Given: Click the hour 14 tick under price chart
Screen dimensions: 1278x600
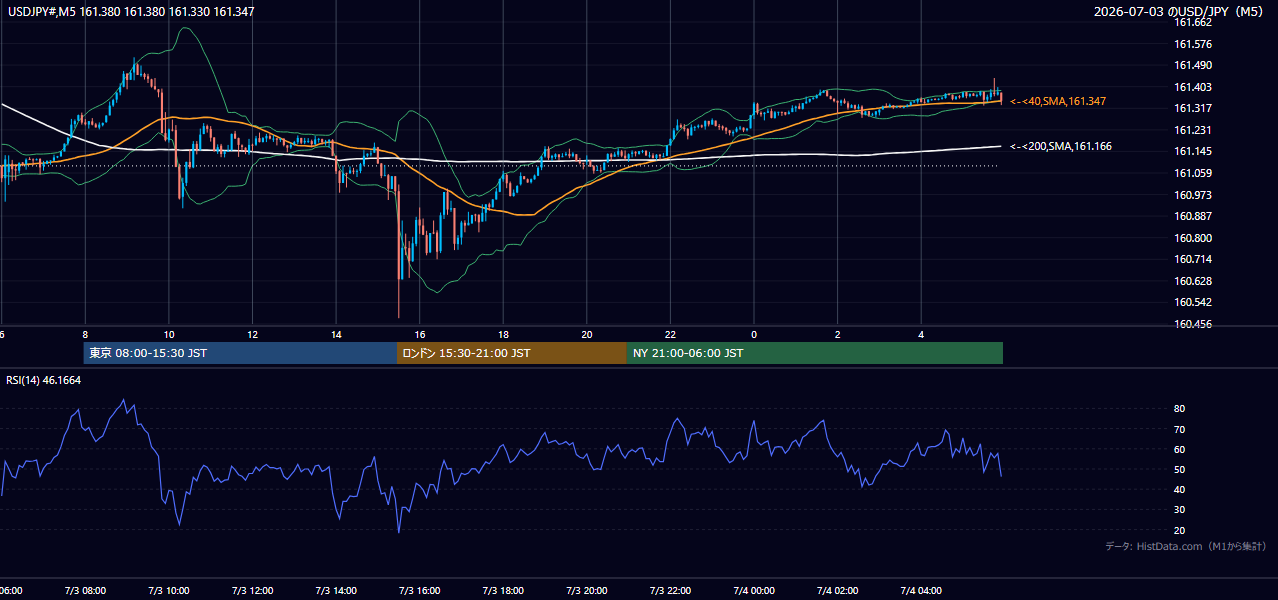Looking at the screenshot, I should coord(336,335).
